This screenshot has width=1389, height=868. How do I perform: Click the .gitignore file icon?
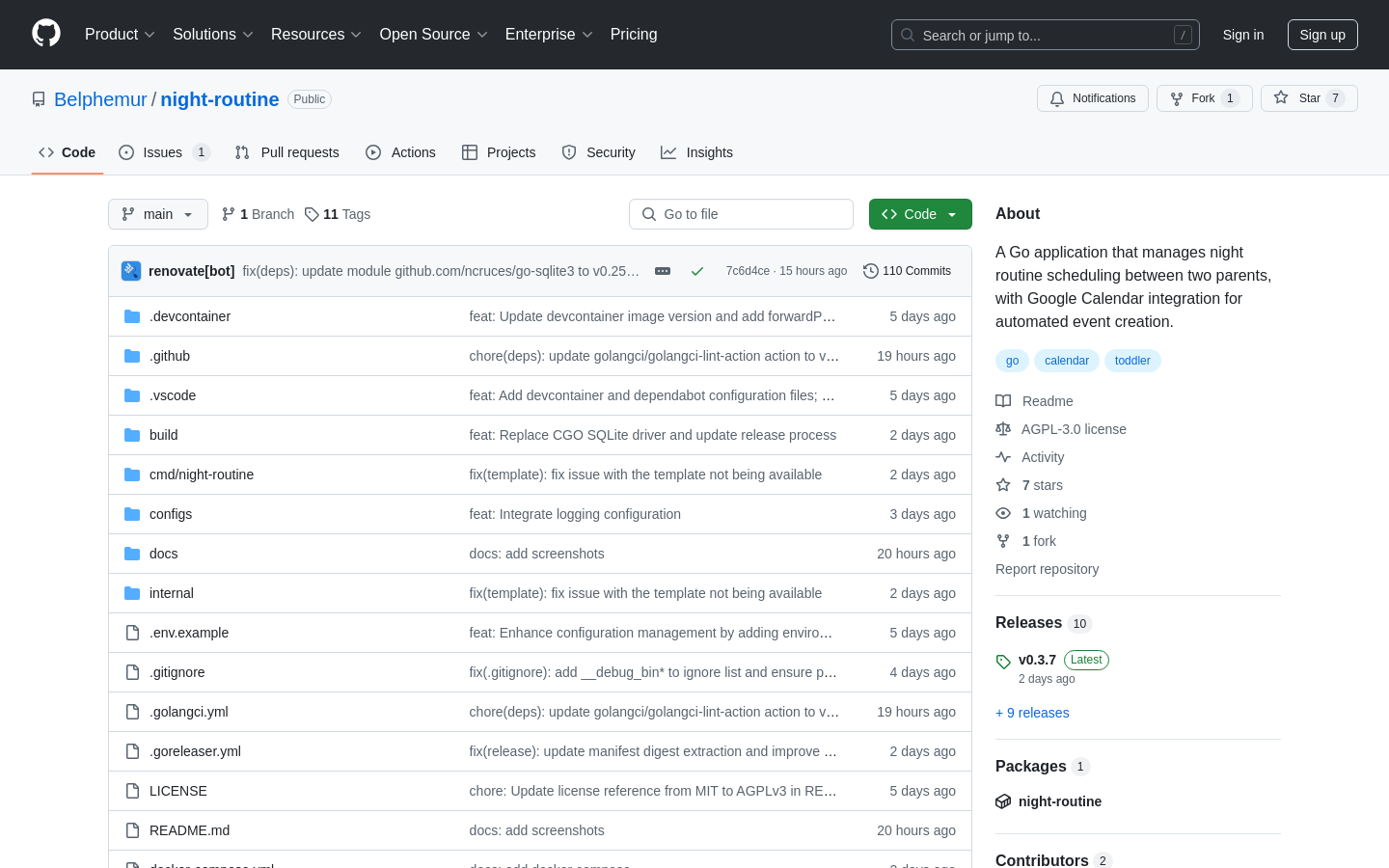pyautogui.click(x=132, y=672)
